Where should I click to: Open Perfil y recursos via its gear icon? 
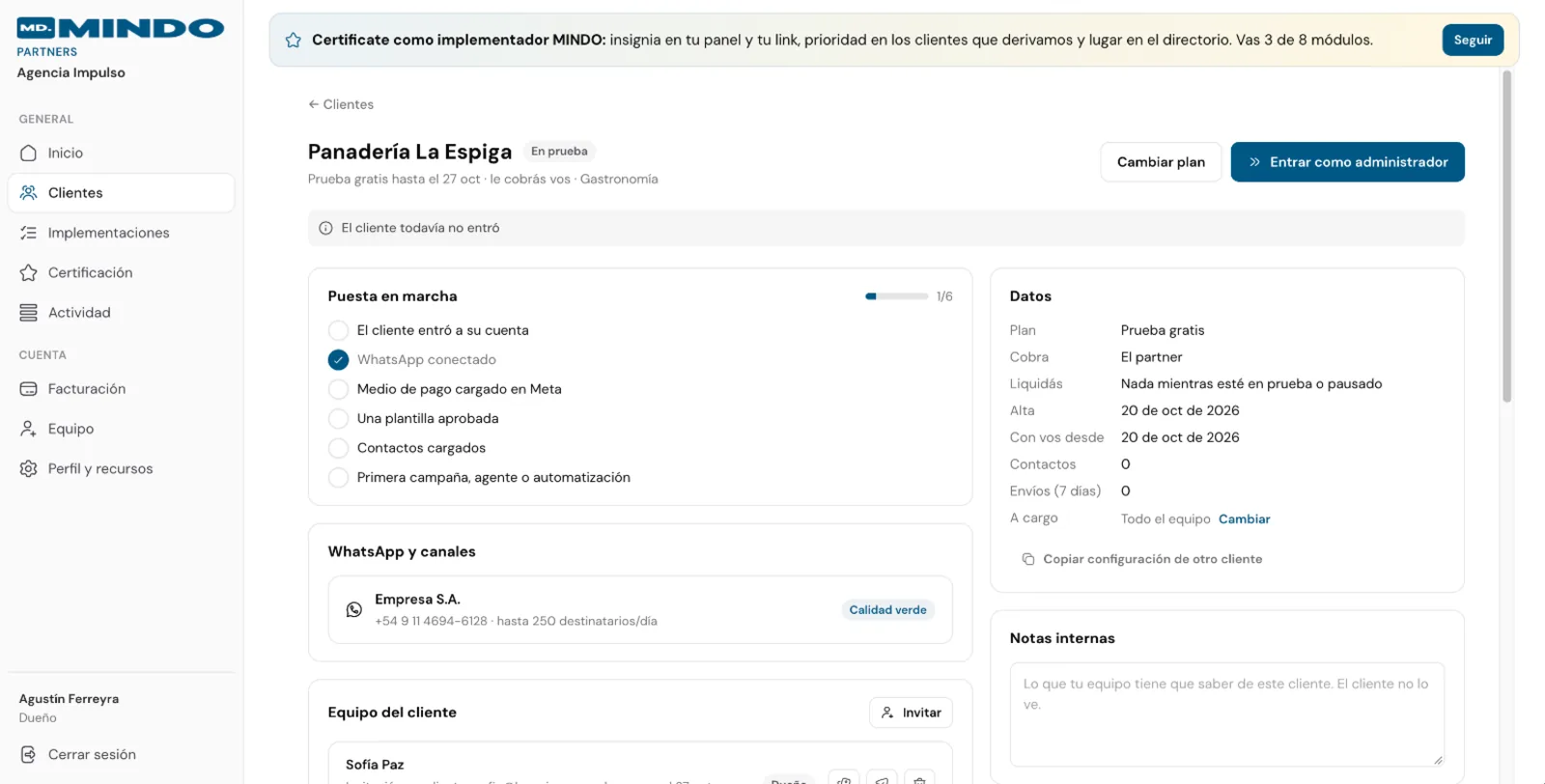[29, 469]
